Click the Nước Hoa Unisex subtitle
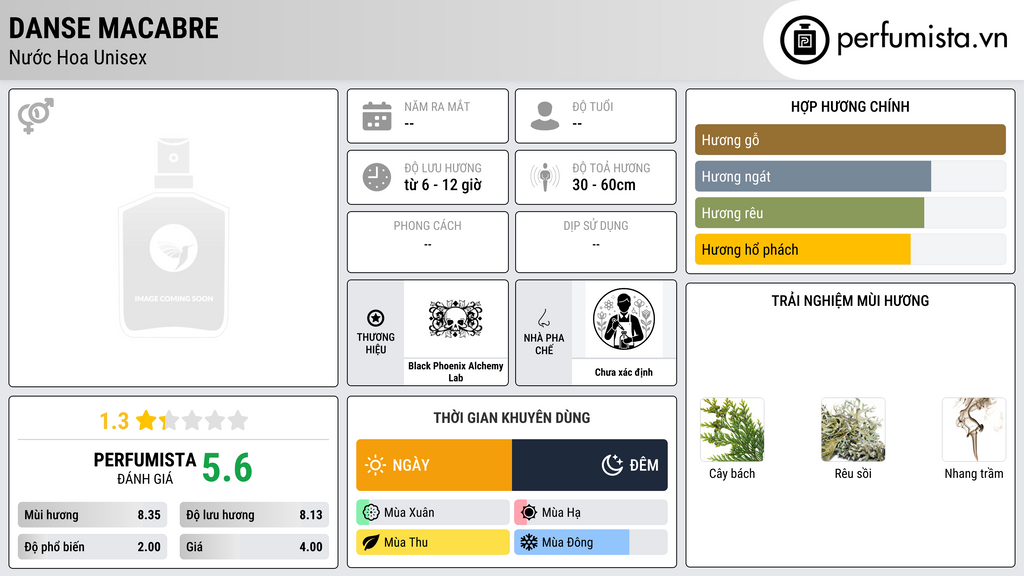 click(x=78, y=57)
